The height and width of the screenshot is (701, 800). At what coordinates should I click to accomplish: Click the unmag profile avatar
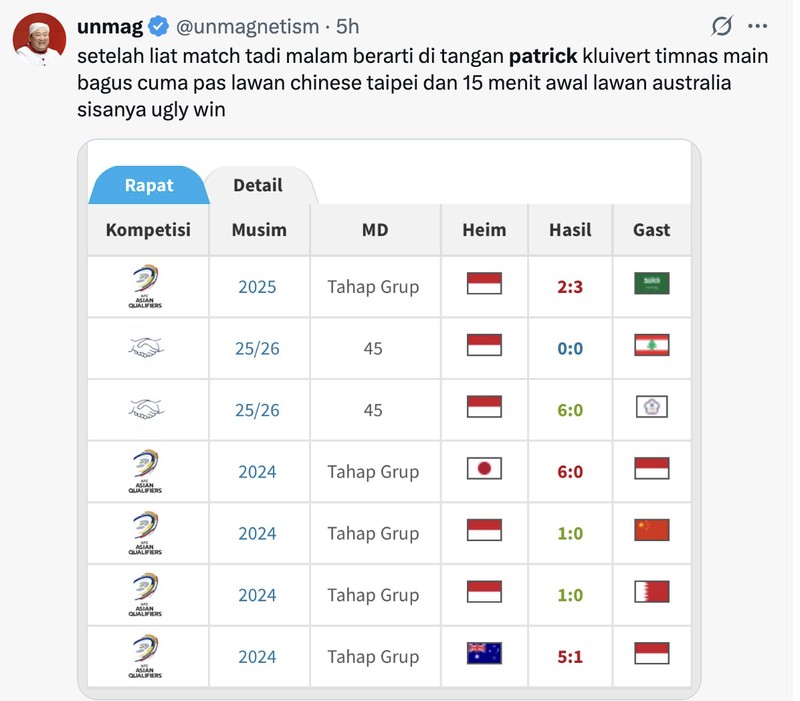pyautogui.click(x=38, y=29)
